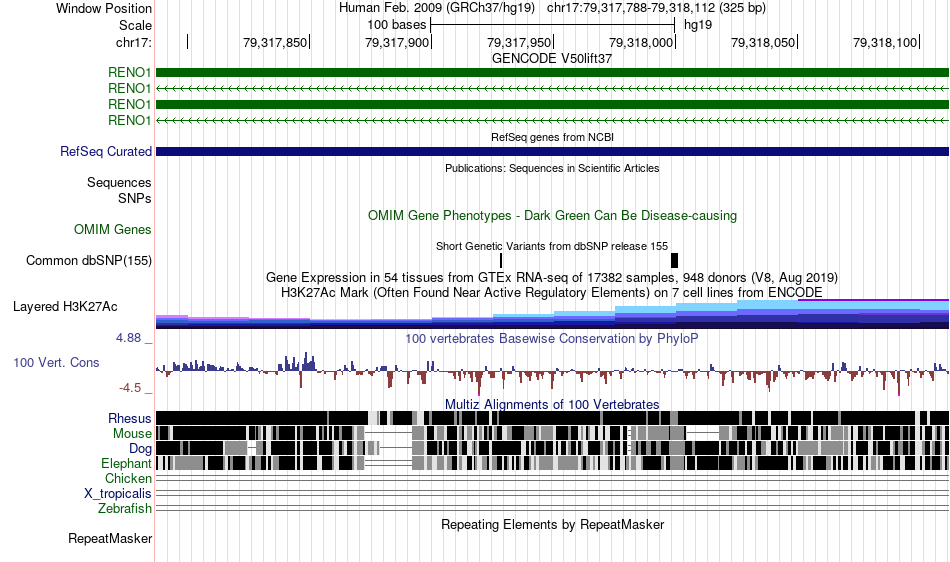This screenshot has width=950, height=562.
Task: Click the chr17:79,317,788-79,318,112 position text
Action: pos(656,8)
